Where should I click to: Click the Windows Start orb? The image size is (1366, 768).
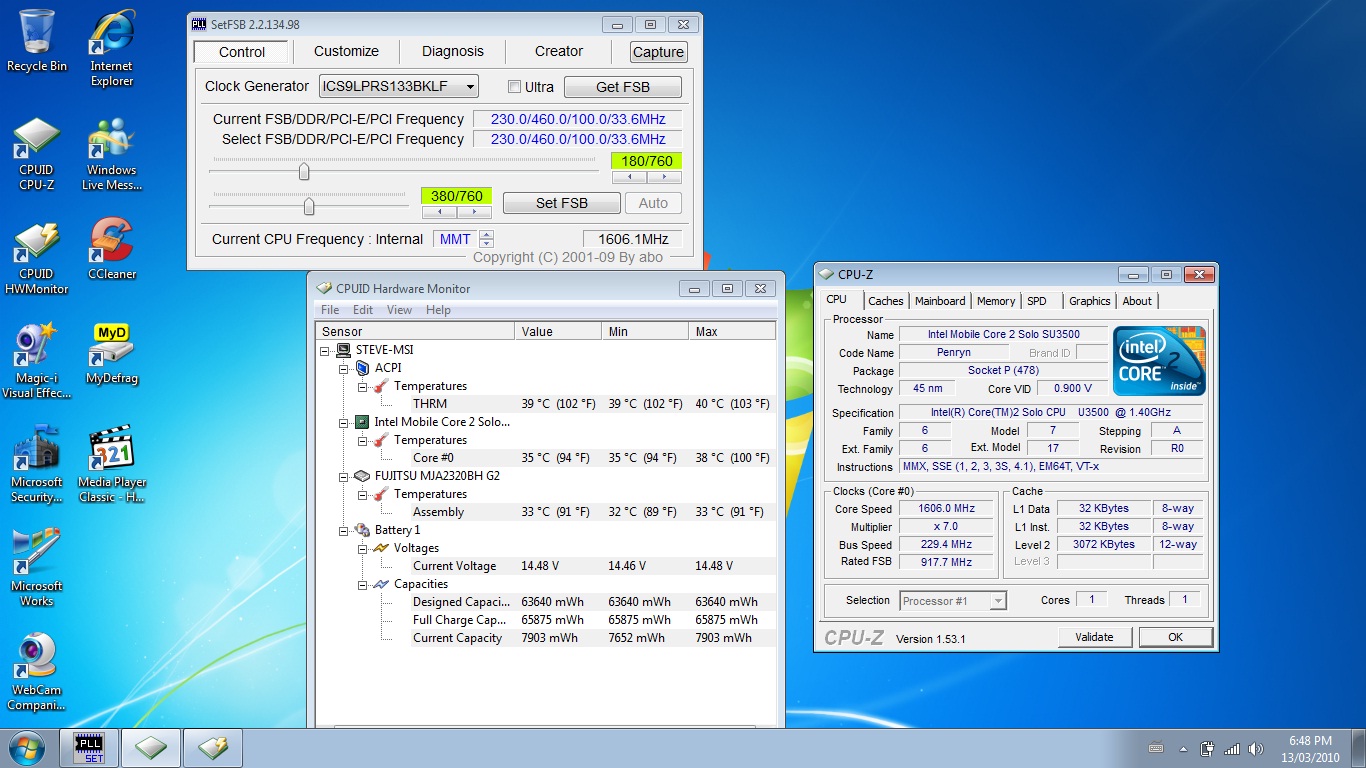coord(26,748)
